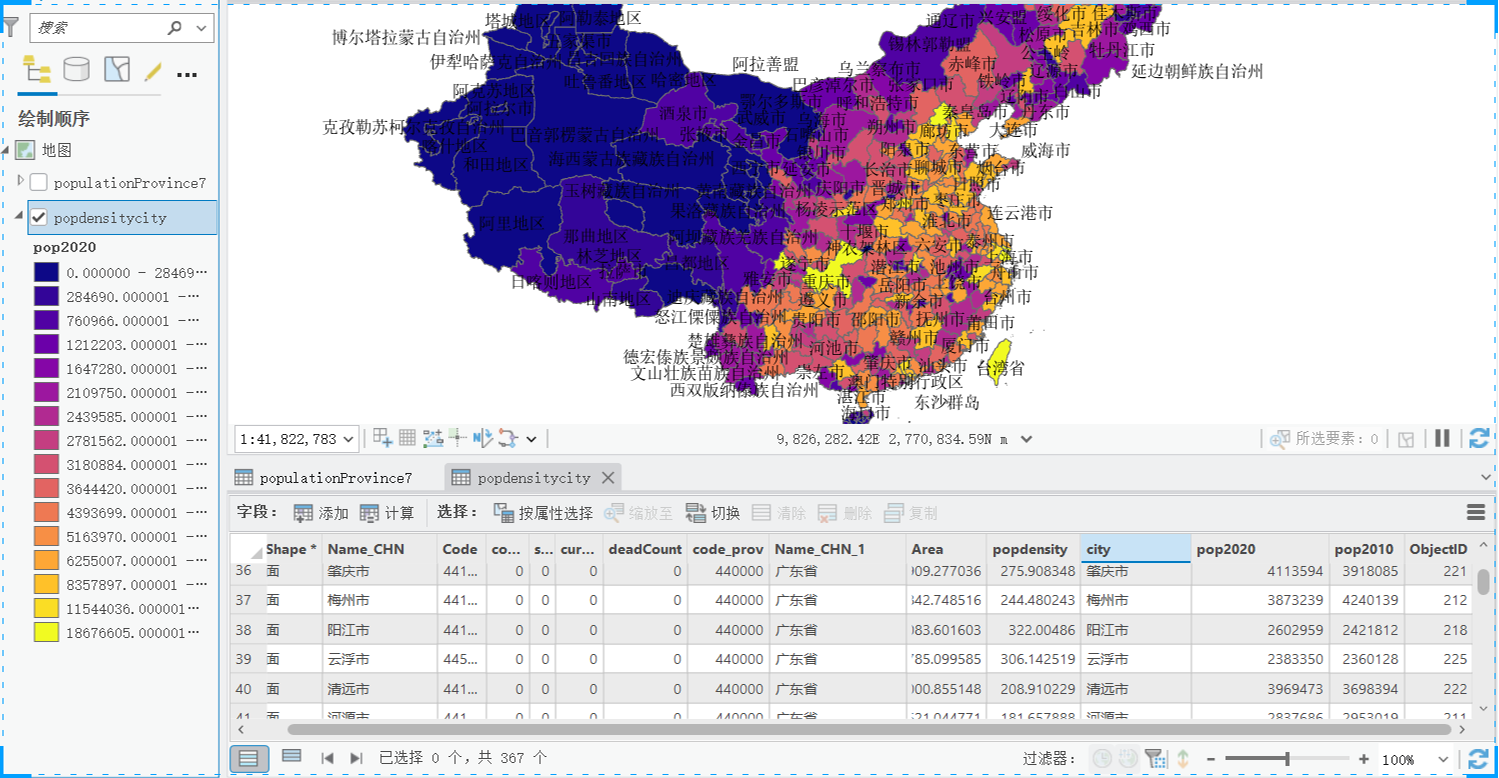Collapse the 地图 map node
Viewport: 1499px width, 778px height.
coord(6,150)
